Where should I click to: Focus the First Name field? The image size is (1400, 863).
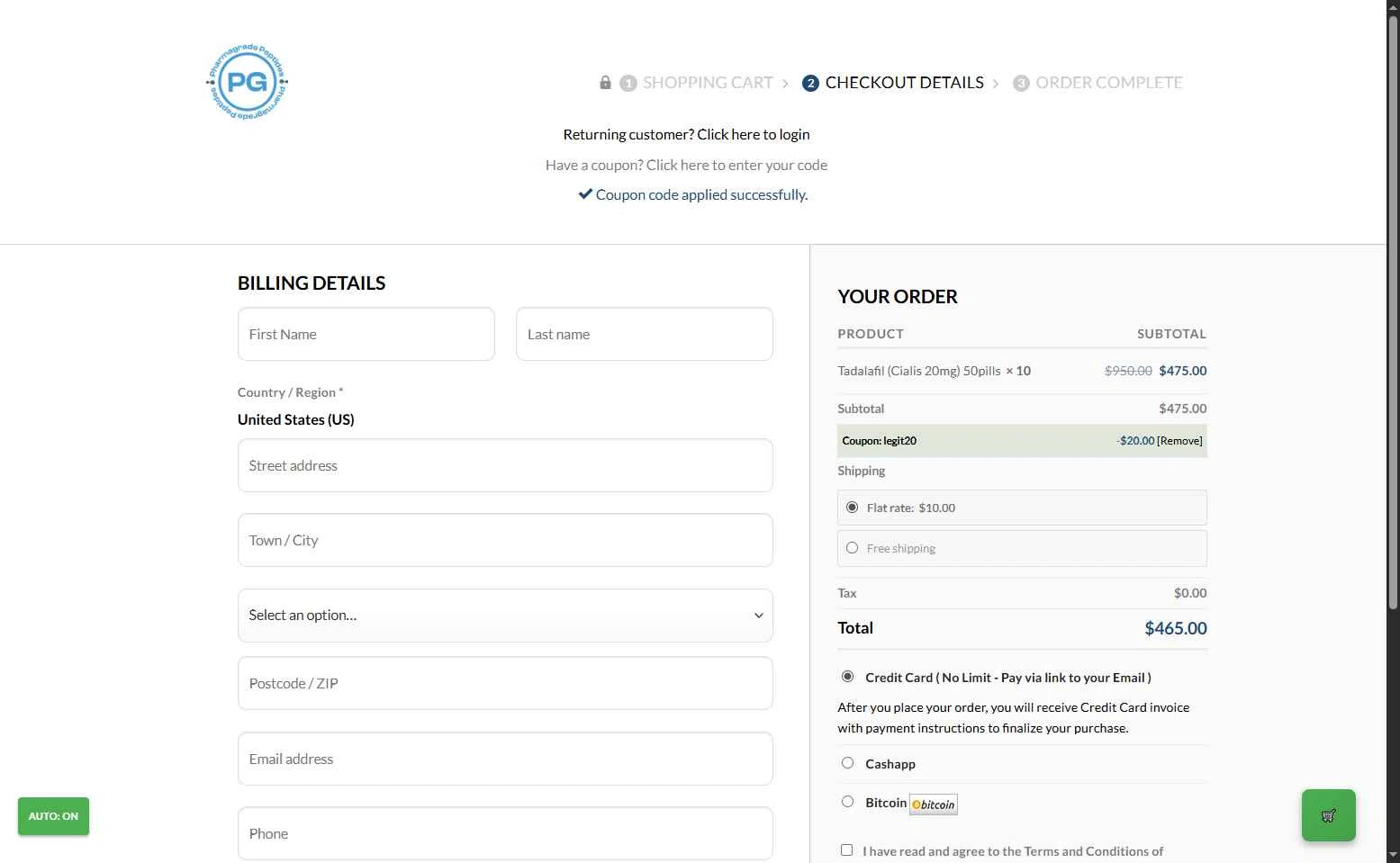click(x=366, y=334)
